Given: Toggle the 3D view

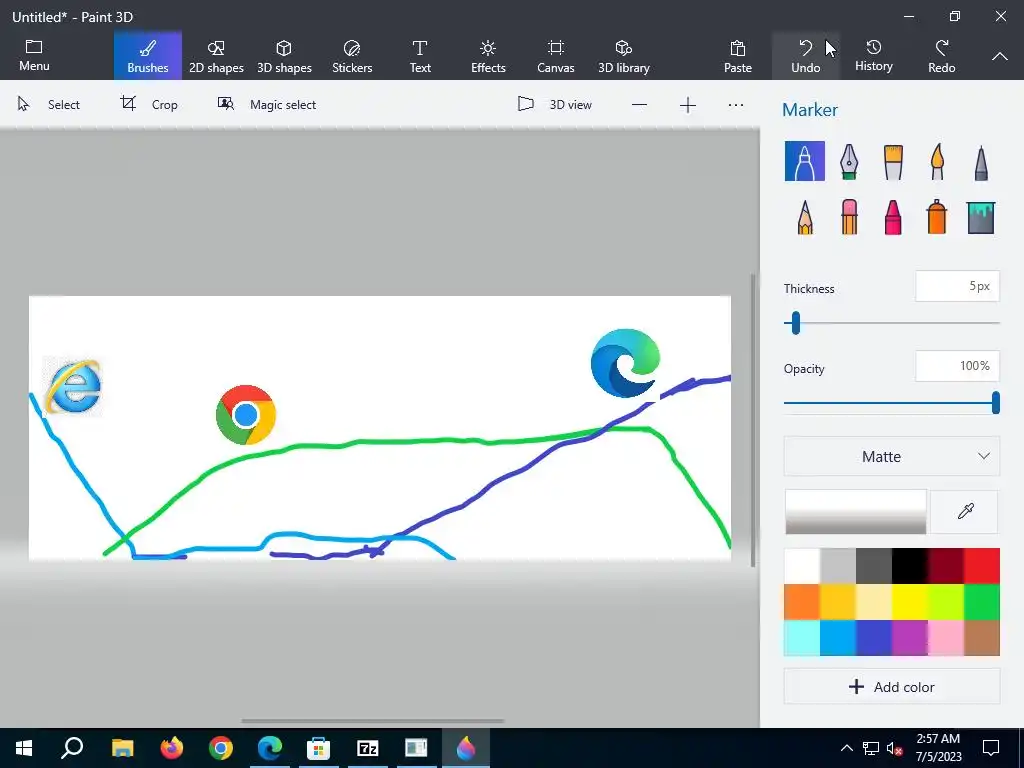Looking at the screenshot, I should point(555,104).
